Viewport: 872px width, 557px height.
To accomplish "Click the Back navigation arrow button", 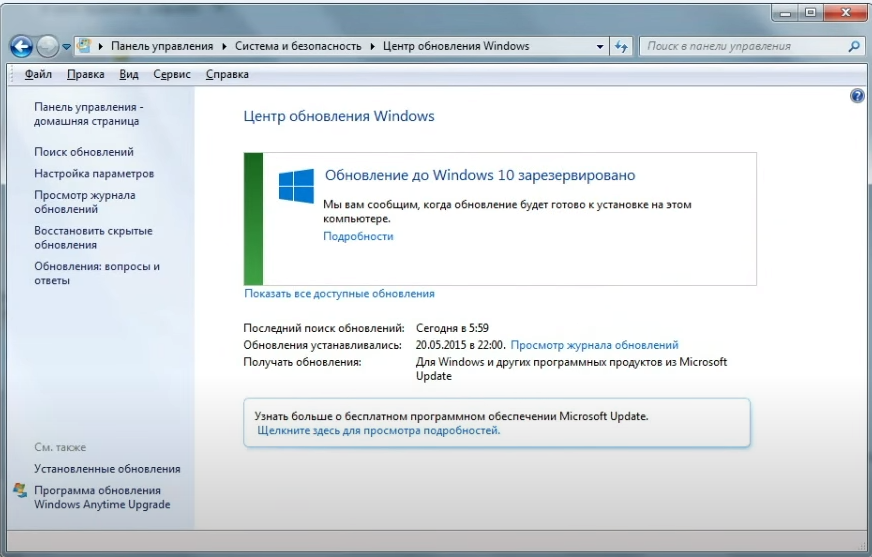I will coord(21,46).
